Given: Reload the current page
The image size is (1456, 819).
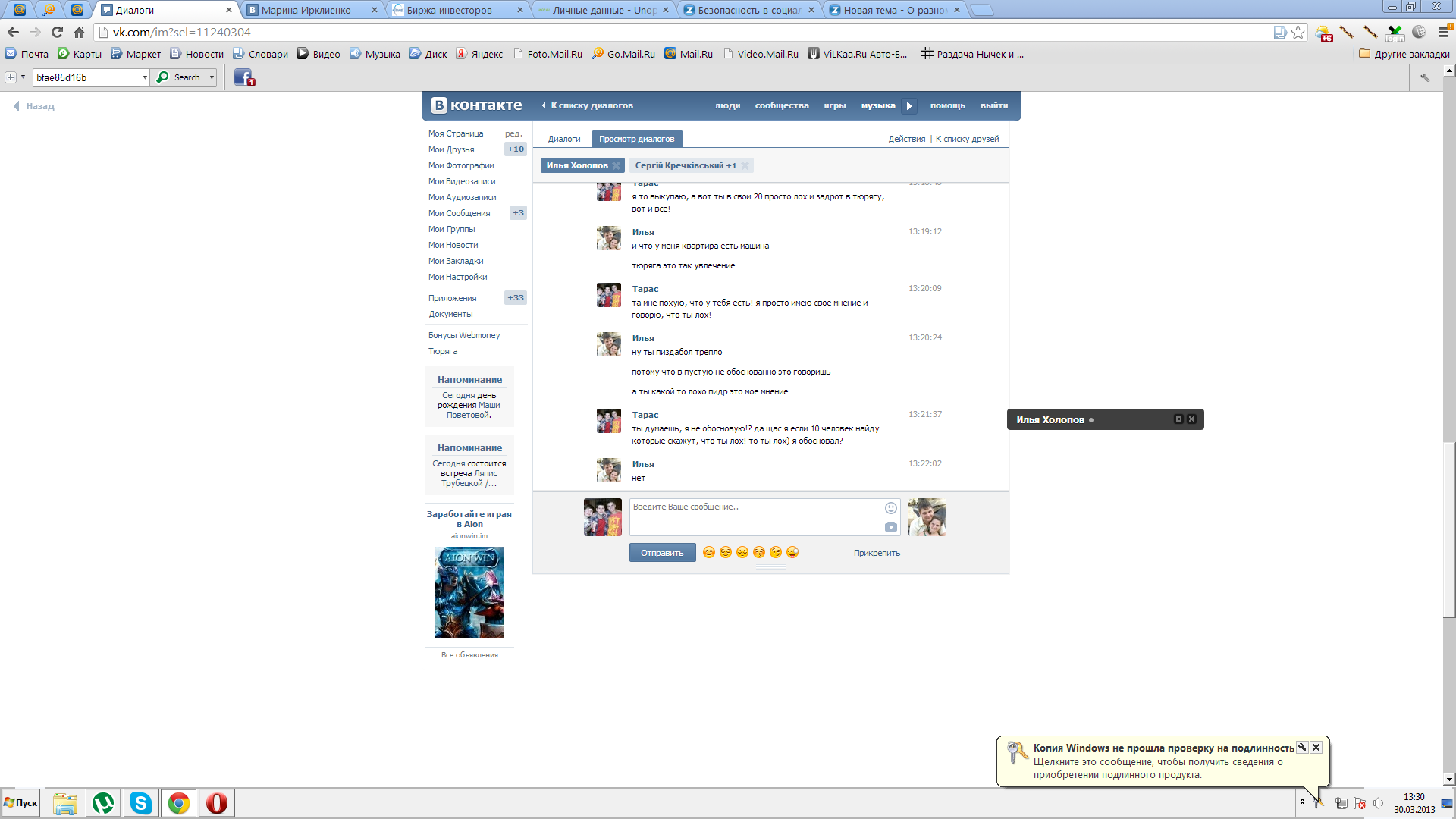Looking at the screenshot, I should click(x=57, y=32).
